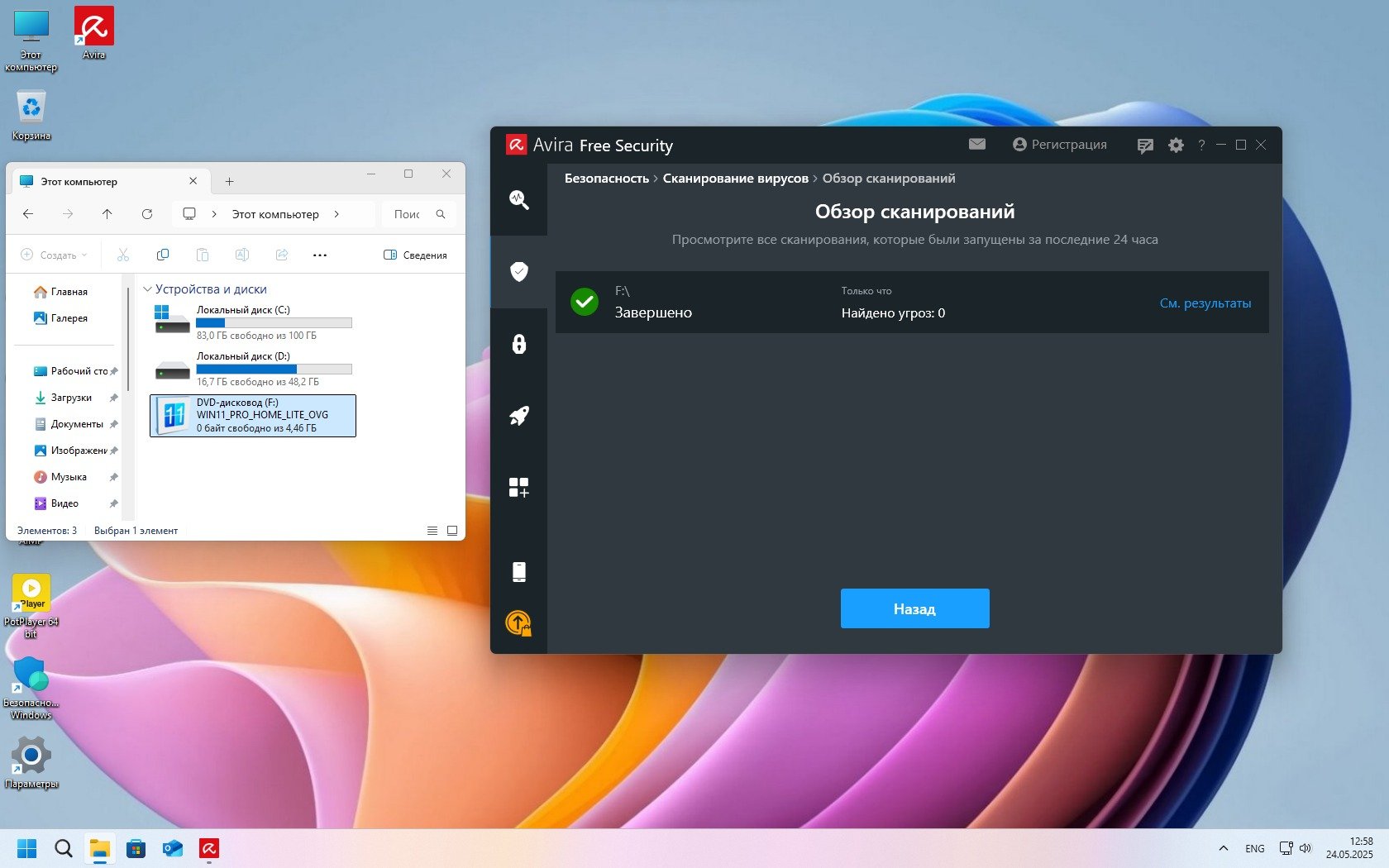Image resolution: width=1389 pixels, height=868 pixels.
Task: Select the Параметры desktop shortcut
Action: tap(31, 762)
